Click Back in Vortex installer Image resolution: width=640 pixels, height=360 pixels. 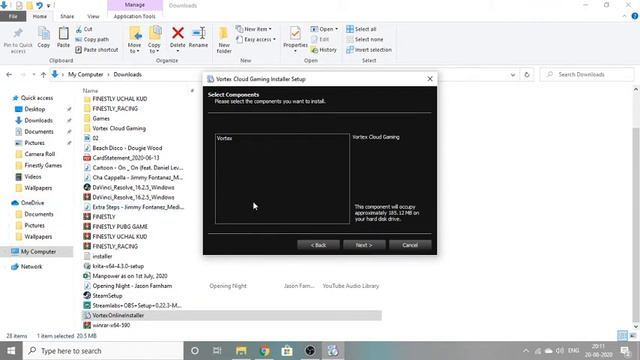[x=318, y=245]
